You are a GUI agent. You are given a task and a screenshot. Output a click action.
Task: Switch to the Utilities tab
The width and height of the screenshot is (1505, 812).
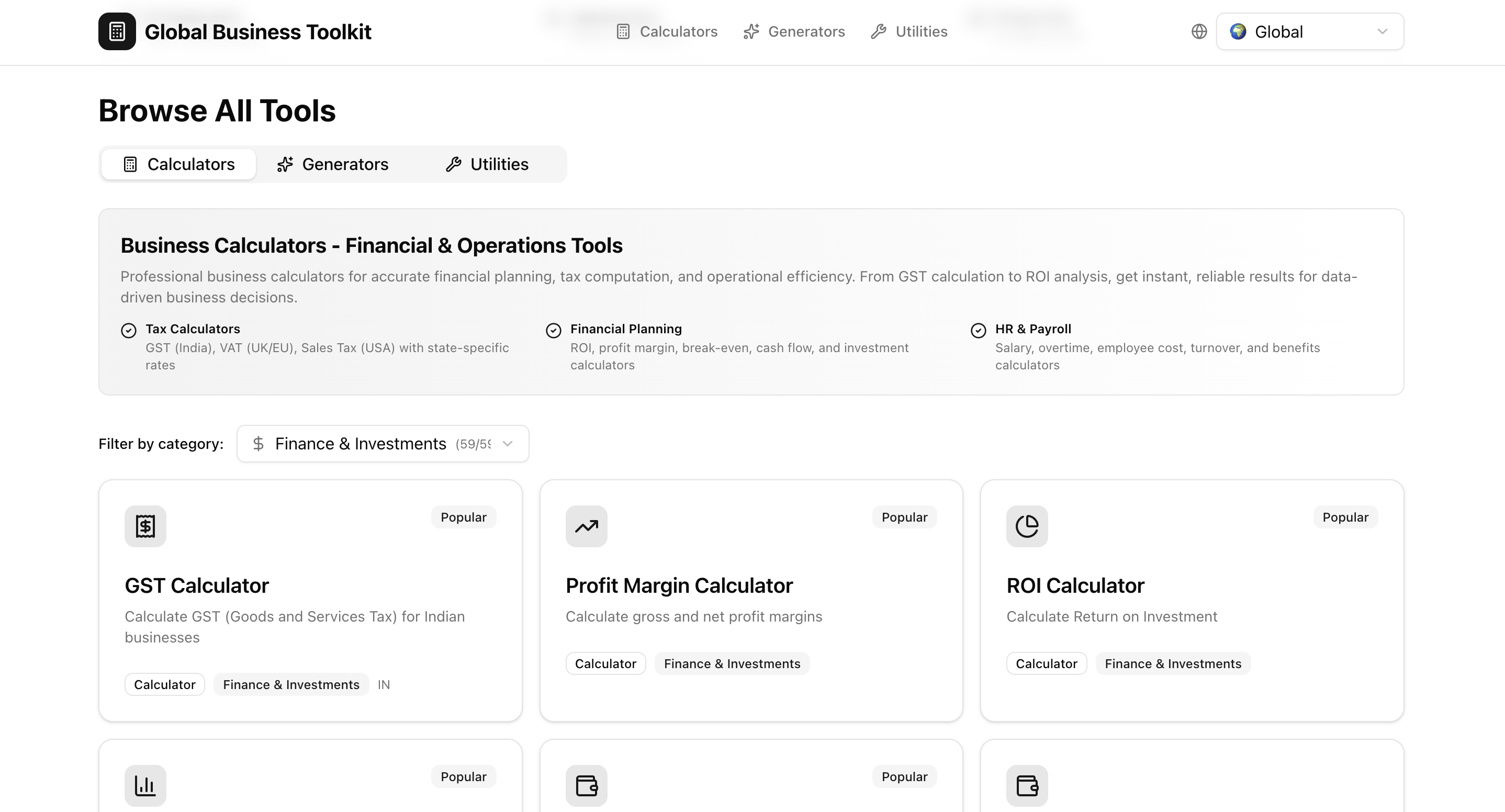pyautogui.click(x=487, y=164)
